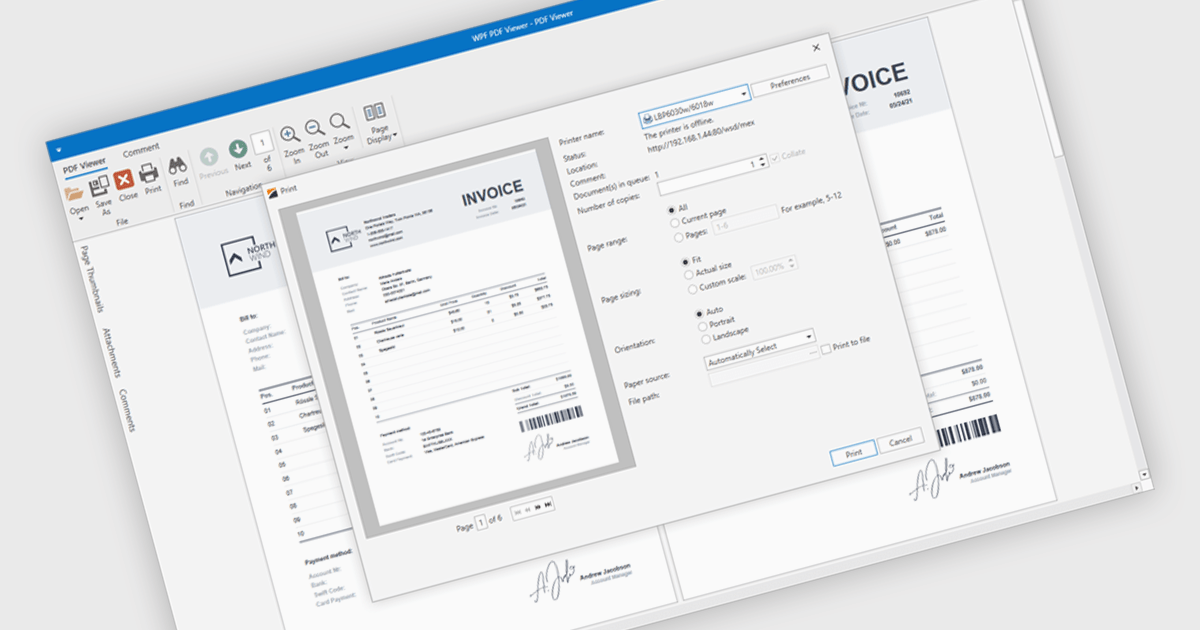
Task: Set orientation to Auto
Action: [698, 313]
